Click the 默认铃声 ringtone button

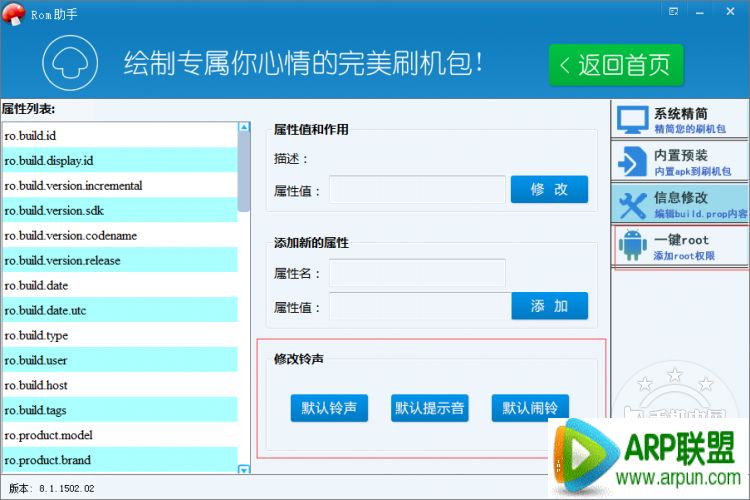(329, 408)
